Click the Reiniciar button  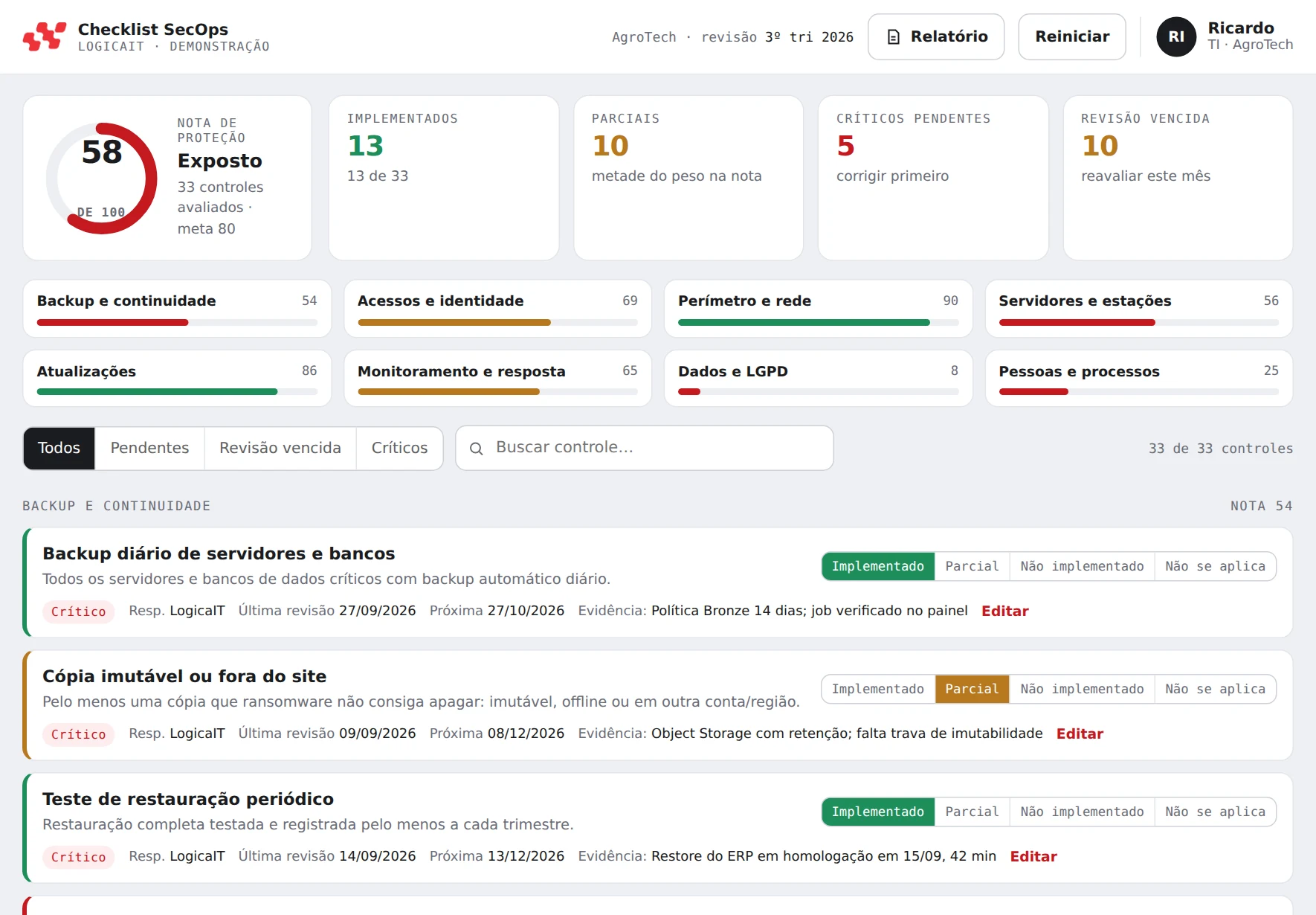click(1072, 36)
